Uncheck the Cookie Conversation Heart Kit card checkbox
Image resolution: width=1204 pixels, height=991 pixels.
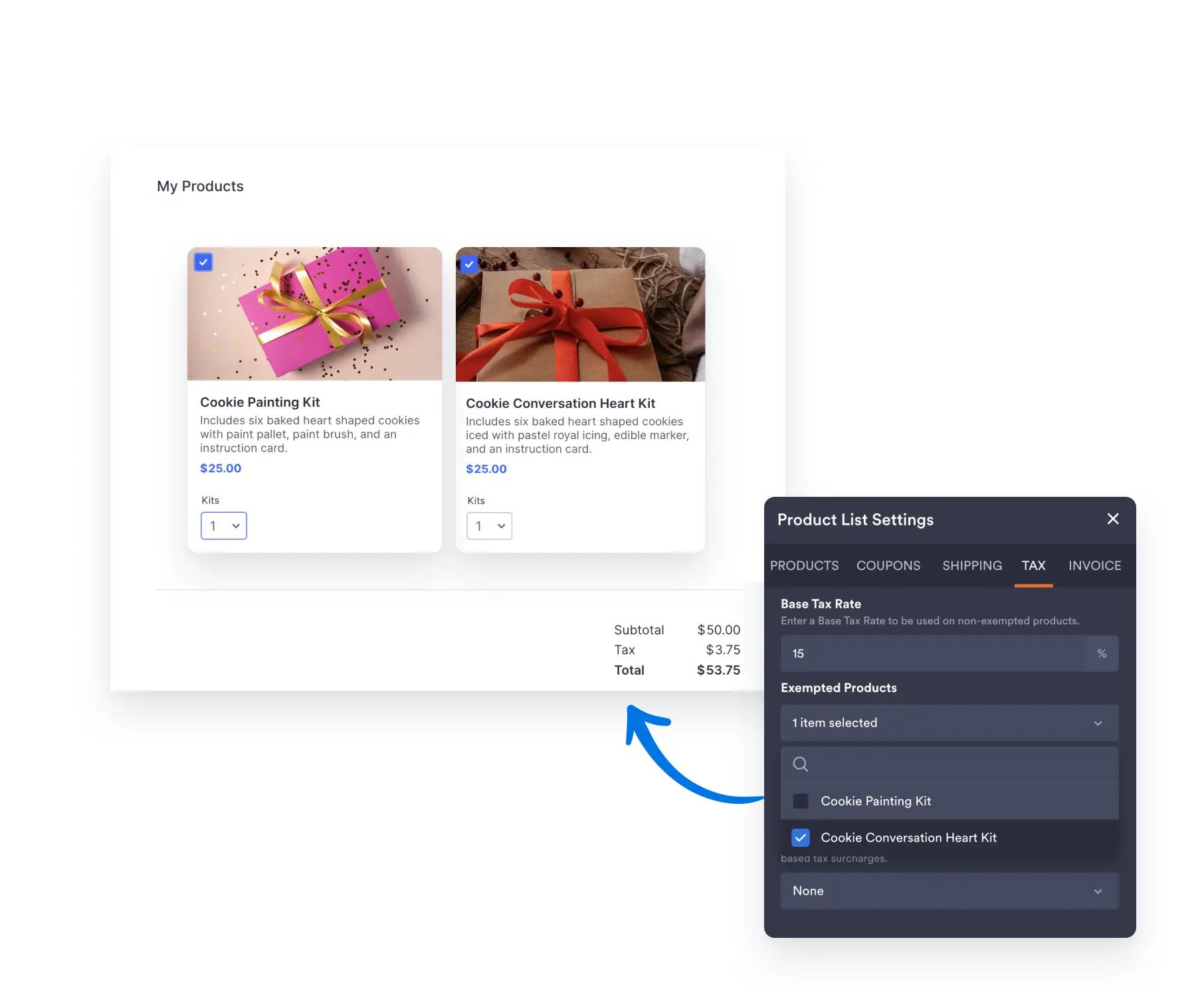[x=469, y=264]
